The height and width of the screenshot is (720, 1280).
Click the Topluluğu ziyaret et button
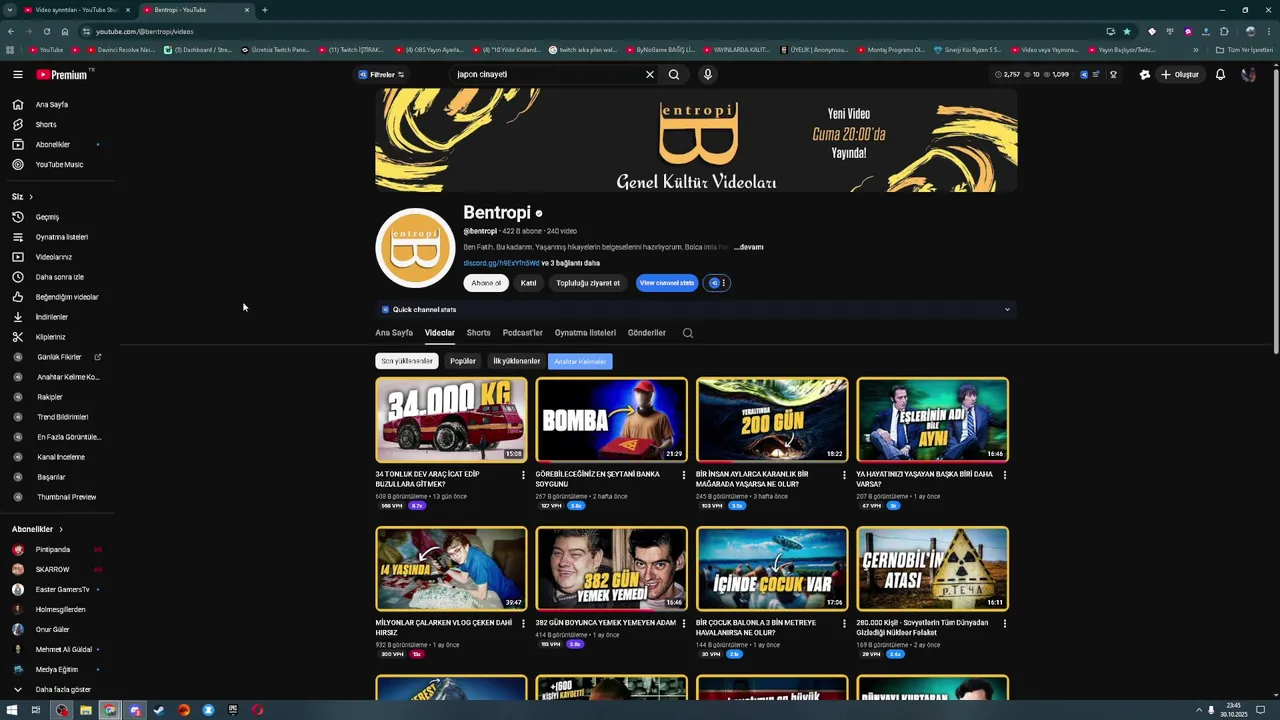pyautogui.click(x=588, y=283)
